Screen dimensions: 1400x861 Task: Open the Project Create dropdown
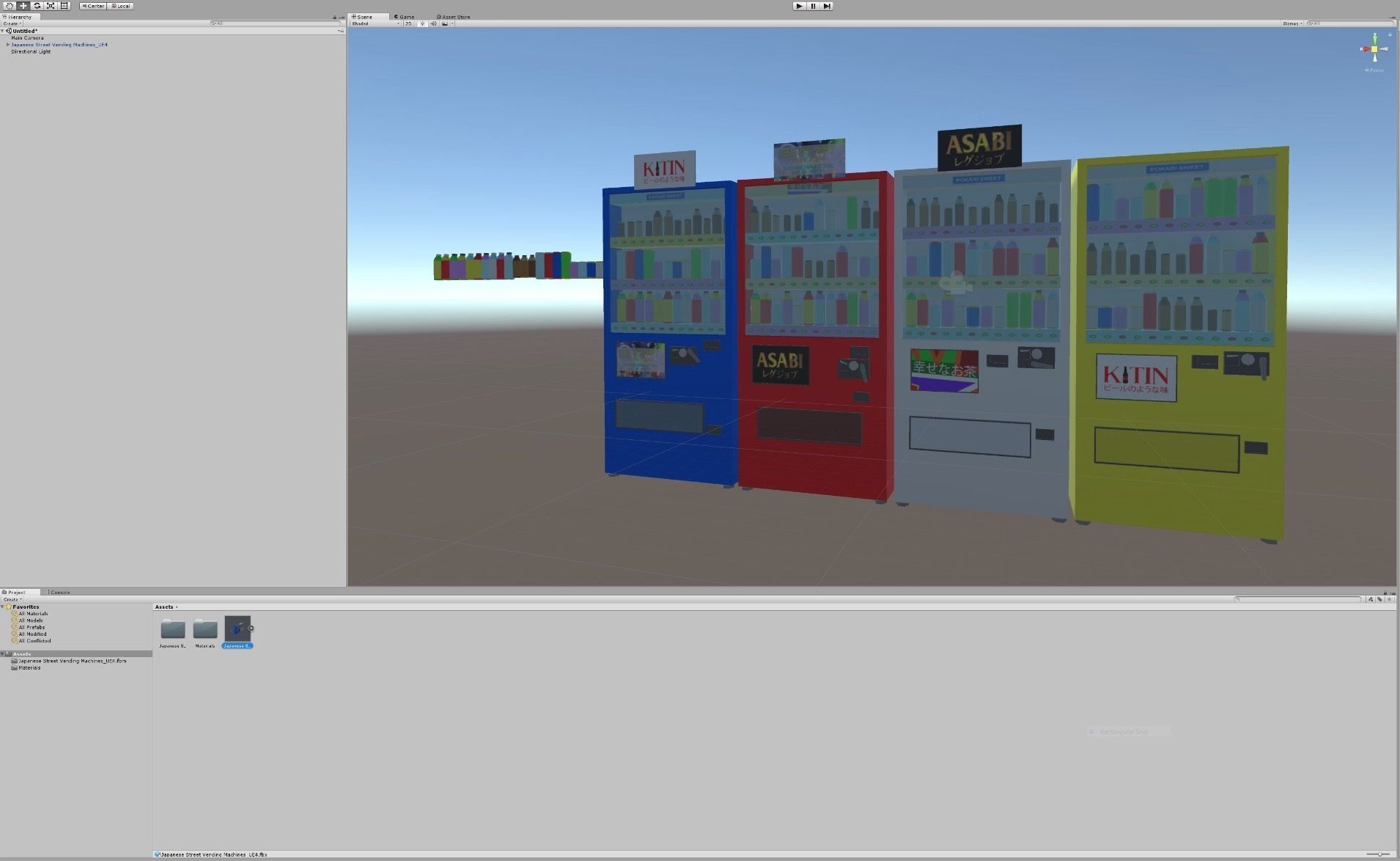[x=12, y=599]
